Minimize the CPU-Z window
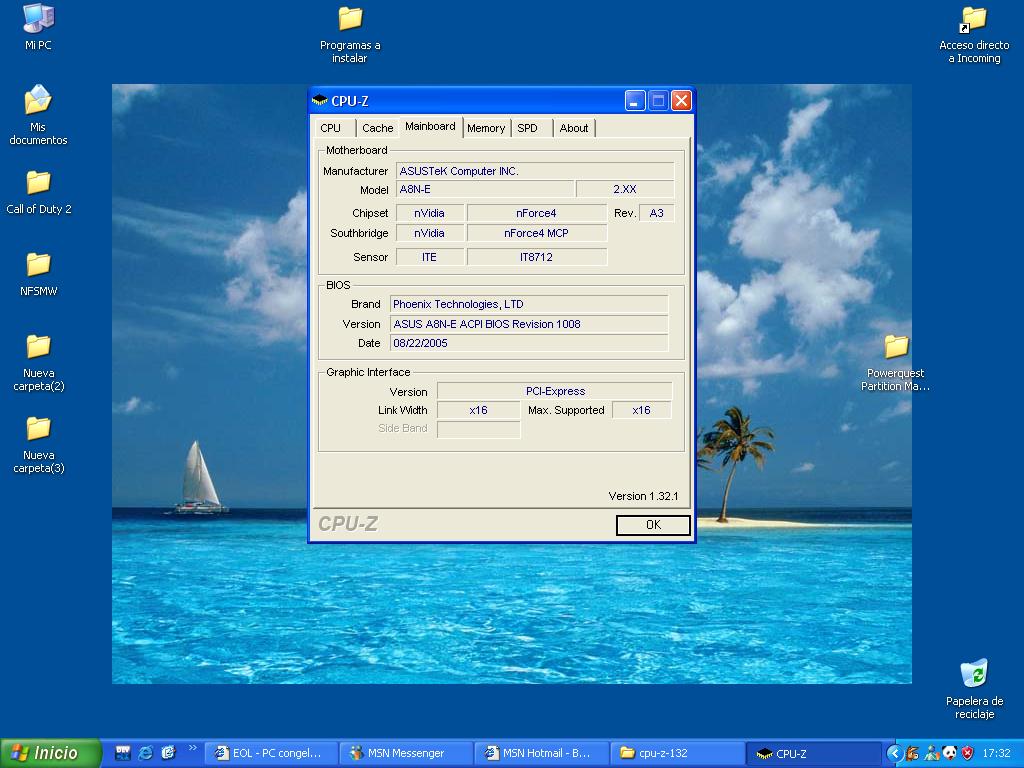The width and height of the screenshot is (1024, 768). [635, 101]
